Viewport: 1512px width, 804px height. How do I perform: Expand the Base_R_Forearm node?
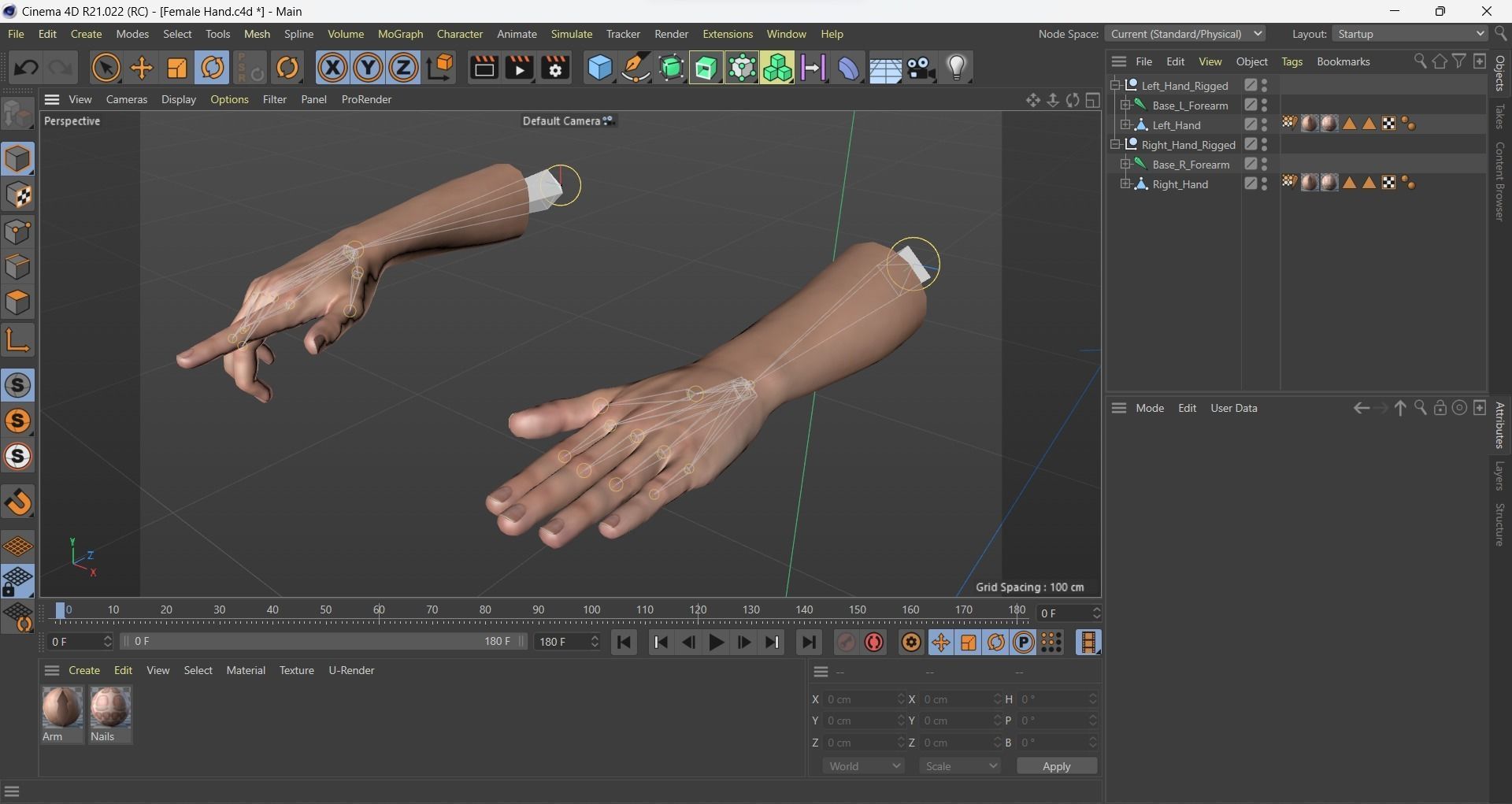(1125, 164)
